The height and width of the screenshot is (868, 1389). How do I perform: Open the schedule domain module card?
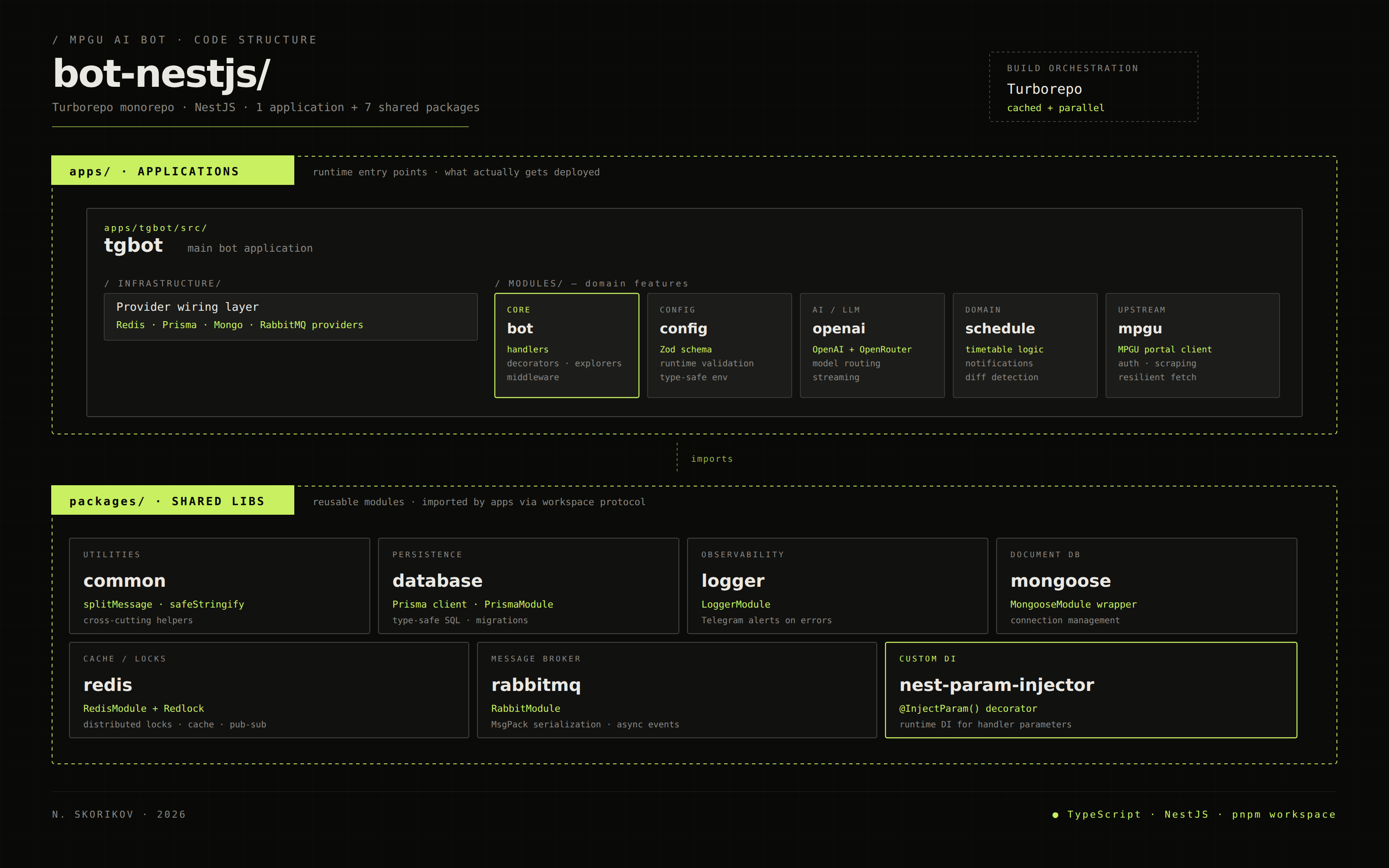[x=1024, y=345]
